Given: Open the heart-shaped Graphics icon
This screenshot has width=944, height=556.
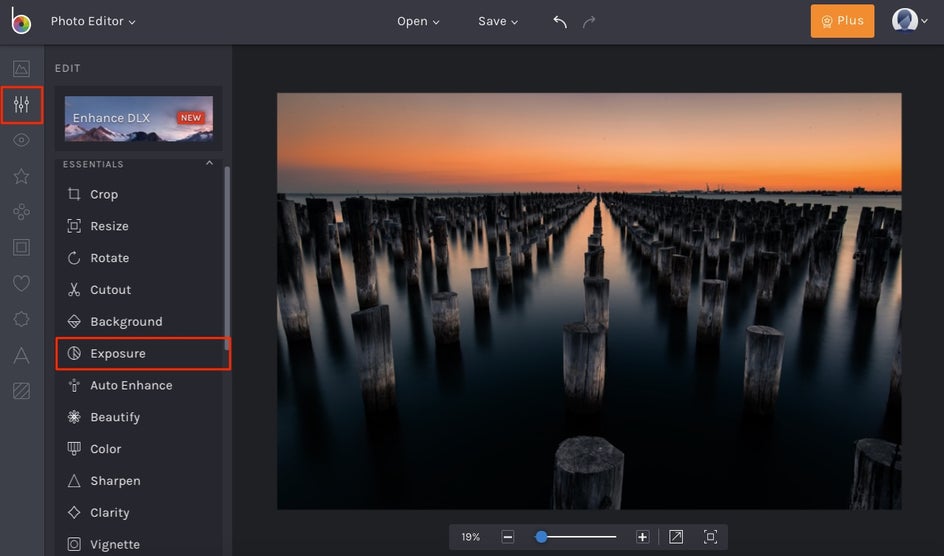Looking at the screenshot, I should pos(21,284).
